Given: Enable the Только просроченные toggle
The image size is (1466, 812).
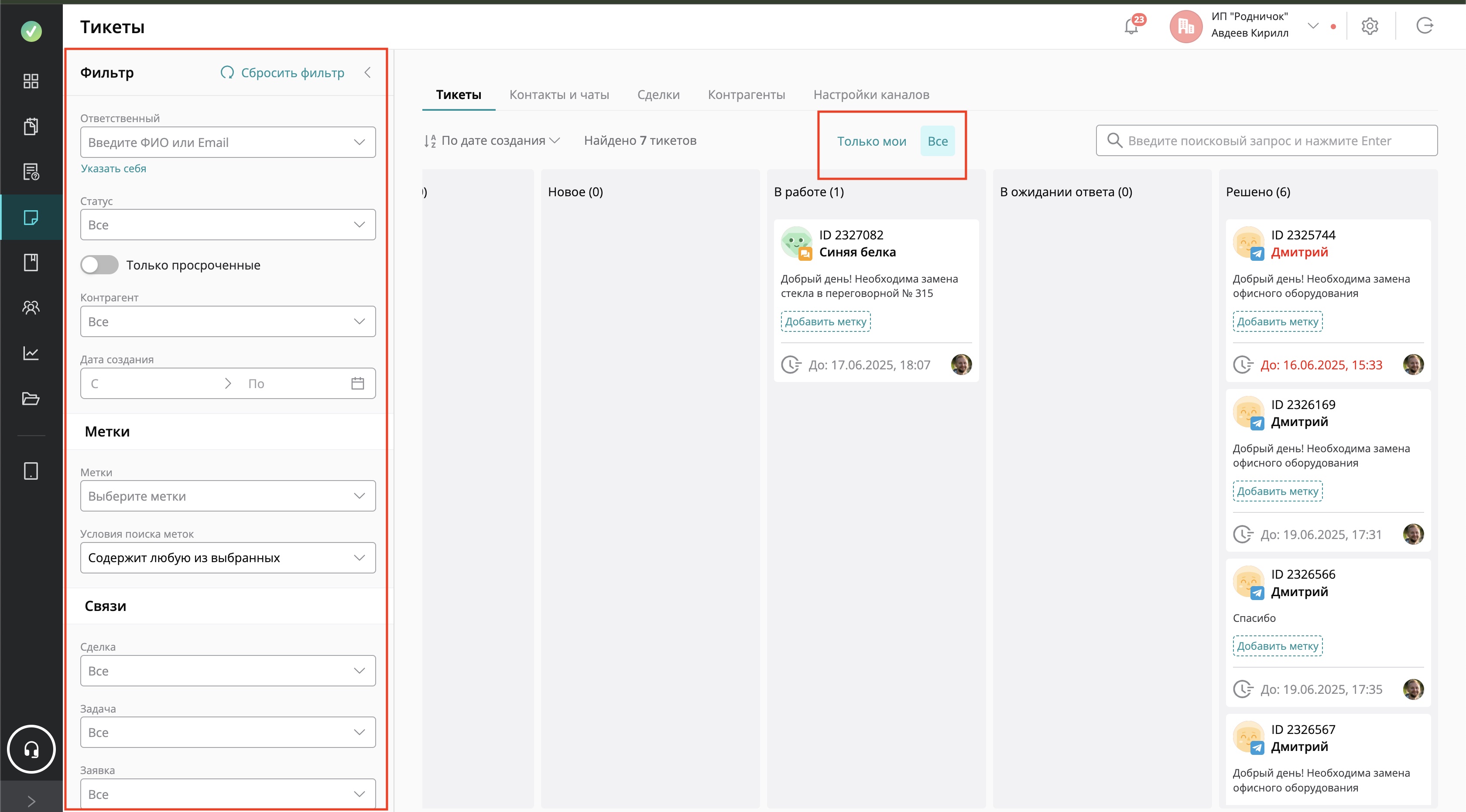Looking at the screenshot, I should pos(99,265).
